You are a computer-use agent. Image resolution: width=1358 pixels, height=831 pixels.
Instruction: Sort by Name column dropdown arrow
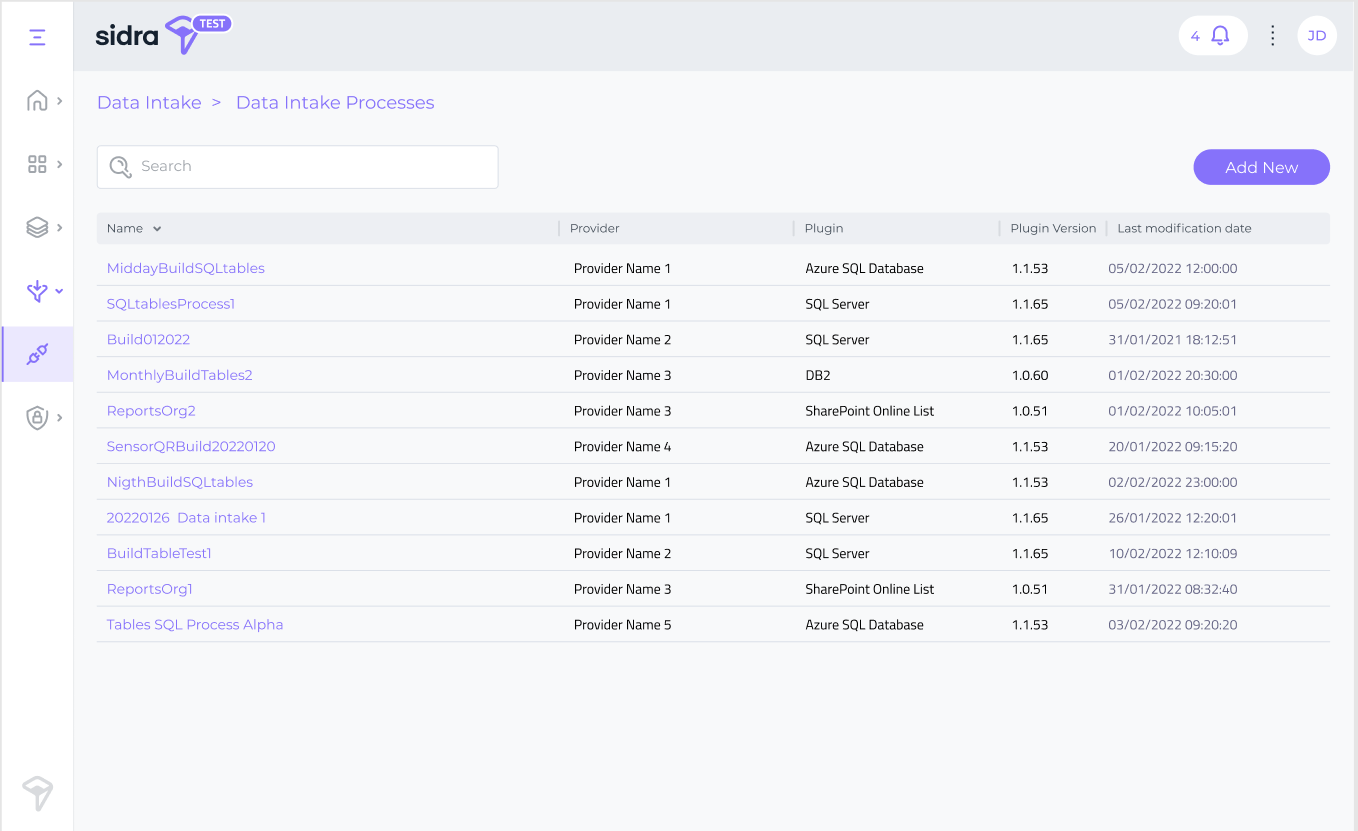[x=157, y=229]
